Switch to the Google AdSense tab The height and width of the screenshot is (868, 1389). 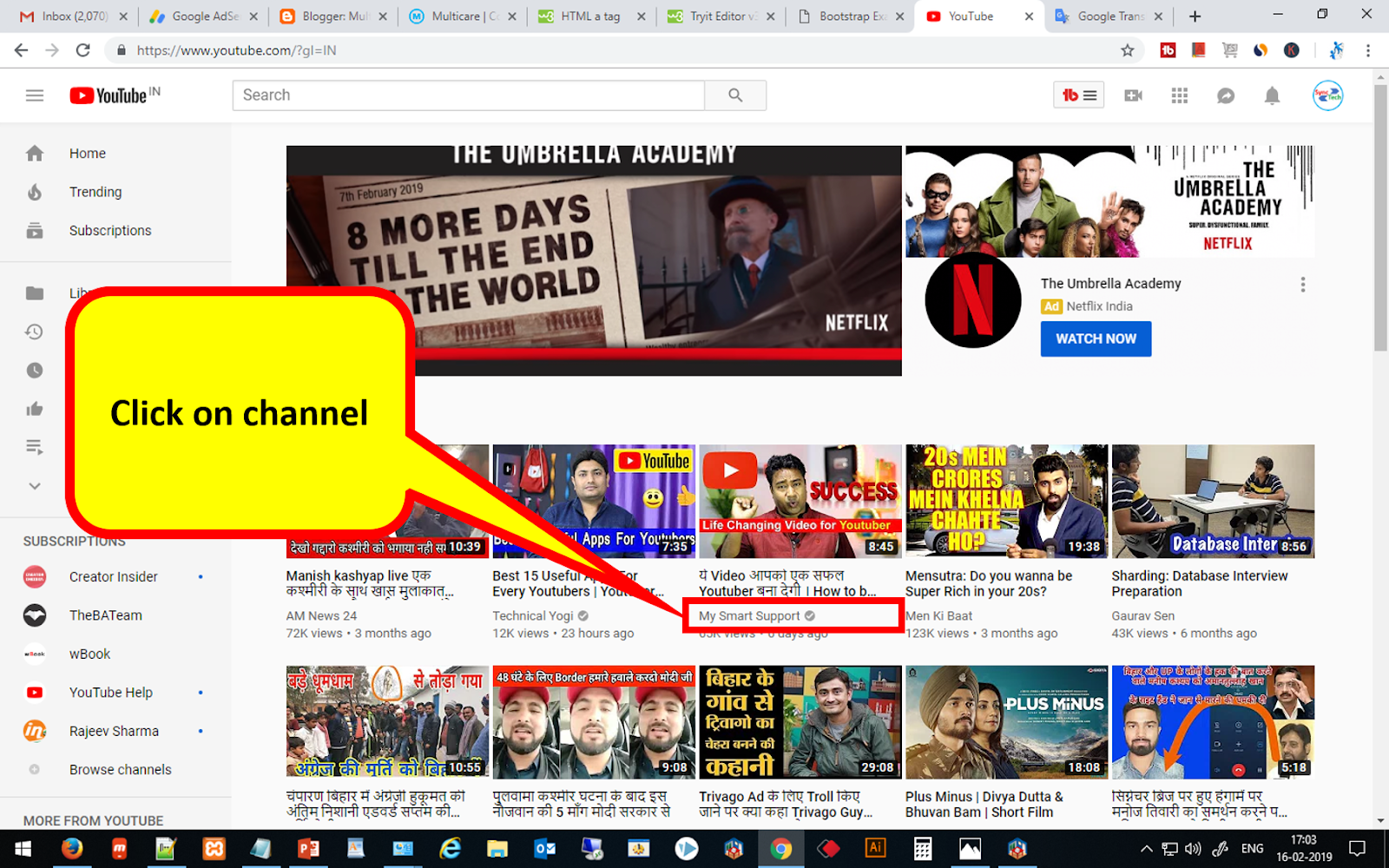tap(205, 16)
